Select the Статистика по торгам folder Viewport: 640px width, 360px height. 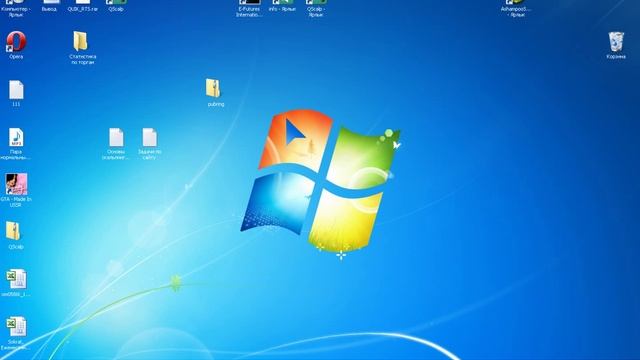(x=82, y=47)
